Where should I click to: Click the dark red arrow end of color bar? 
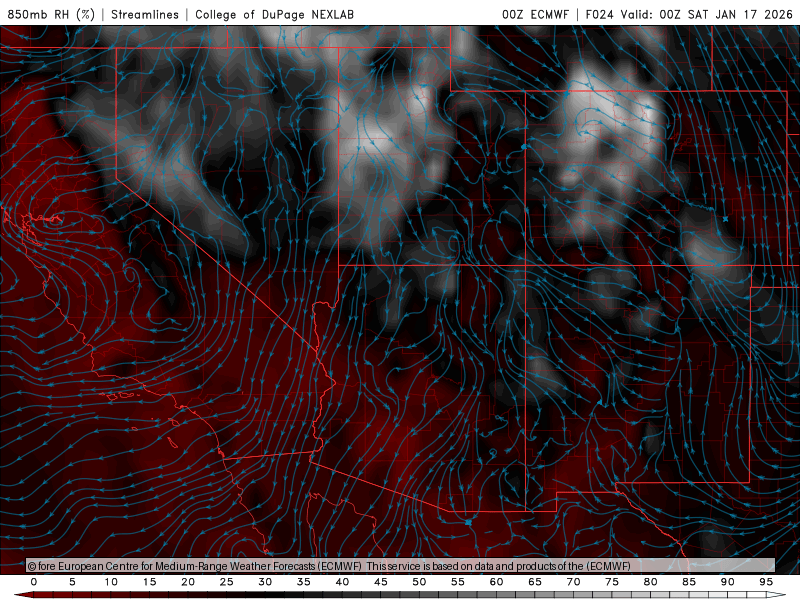[x=23, y=595]
